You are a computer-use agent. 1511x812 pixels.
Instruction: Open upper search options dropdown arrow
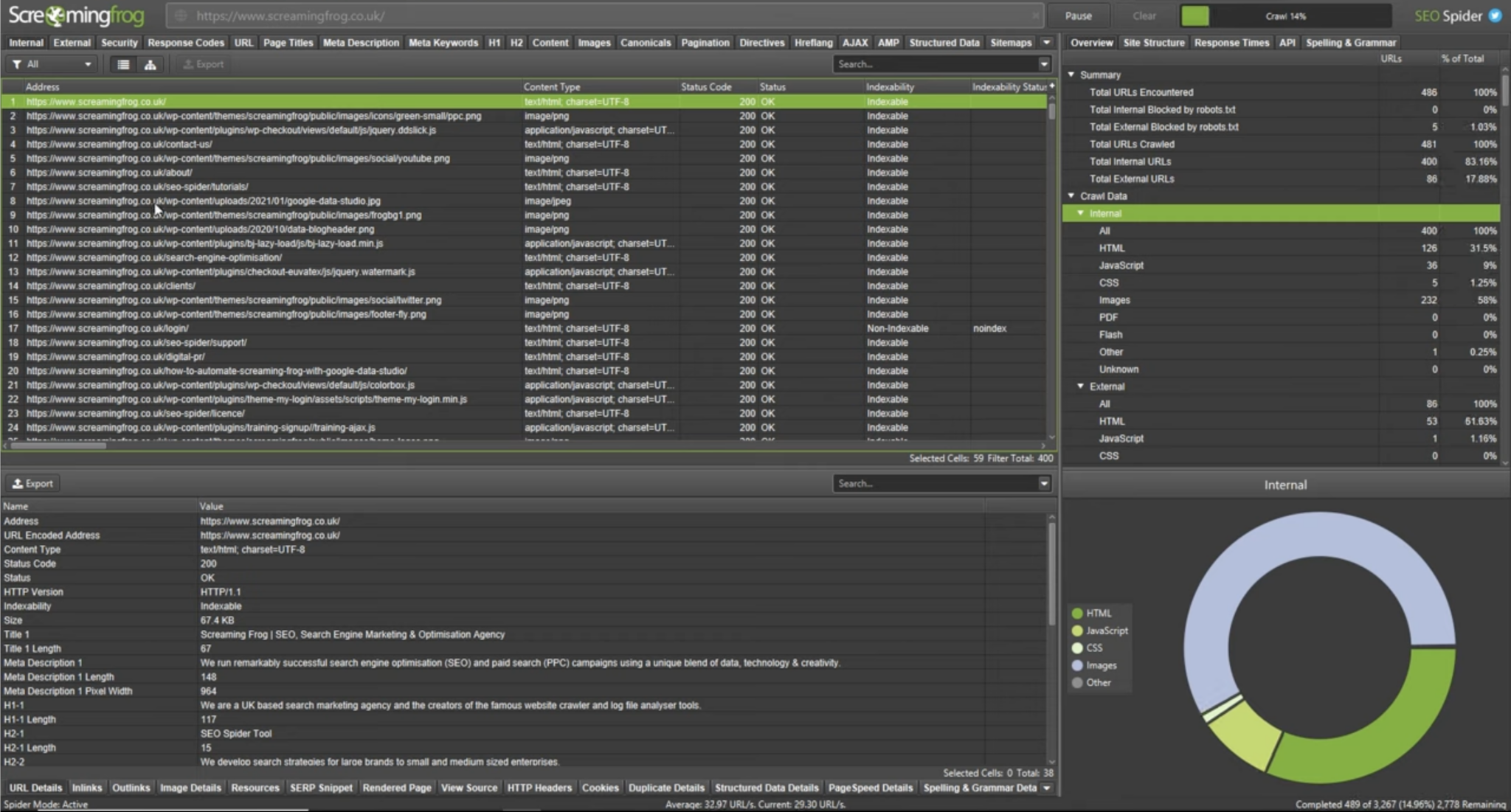coord(1044,64)
